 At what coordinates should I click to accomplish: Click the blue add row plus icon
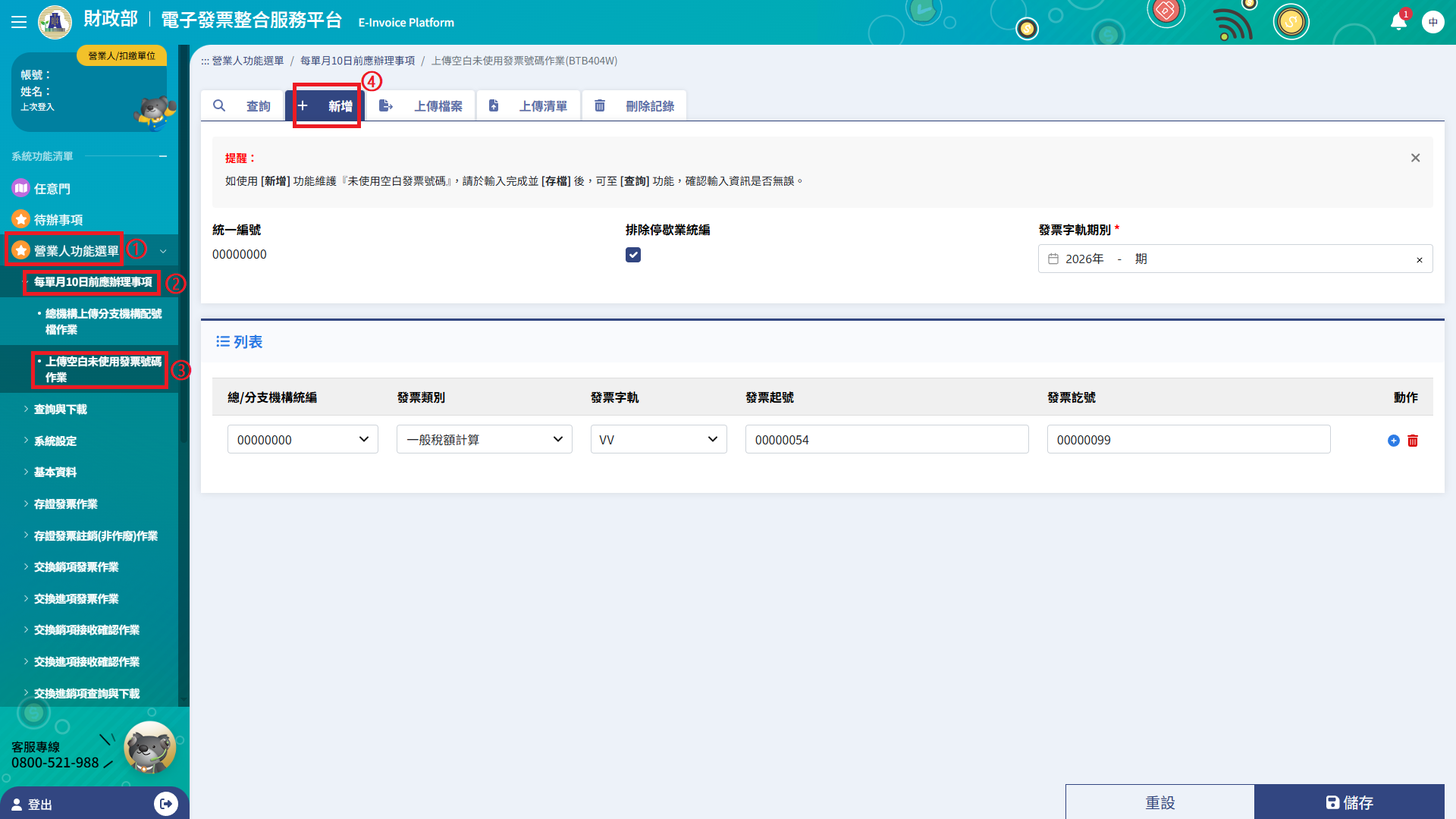pos(1393,441)
